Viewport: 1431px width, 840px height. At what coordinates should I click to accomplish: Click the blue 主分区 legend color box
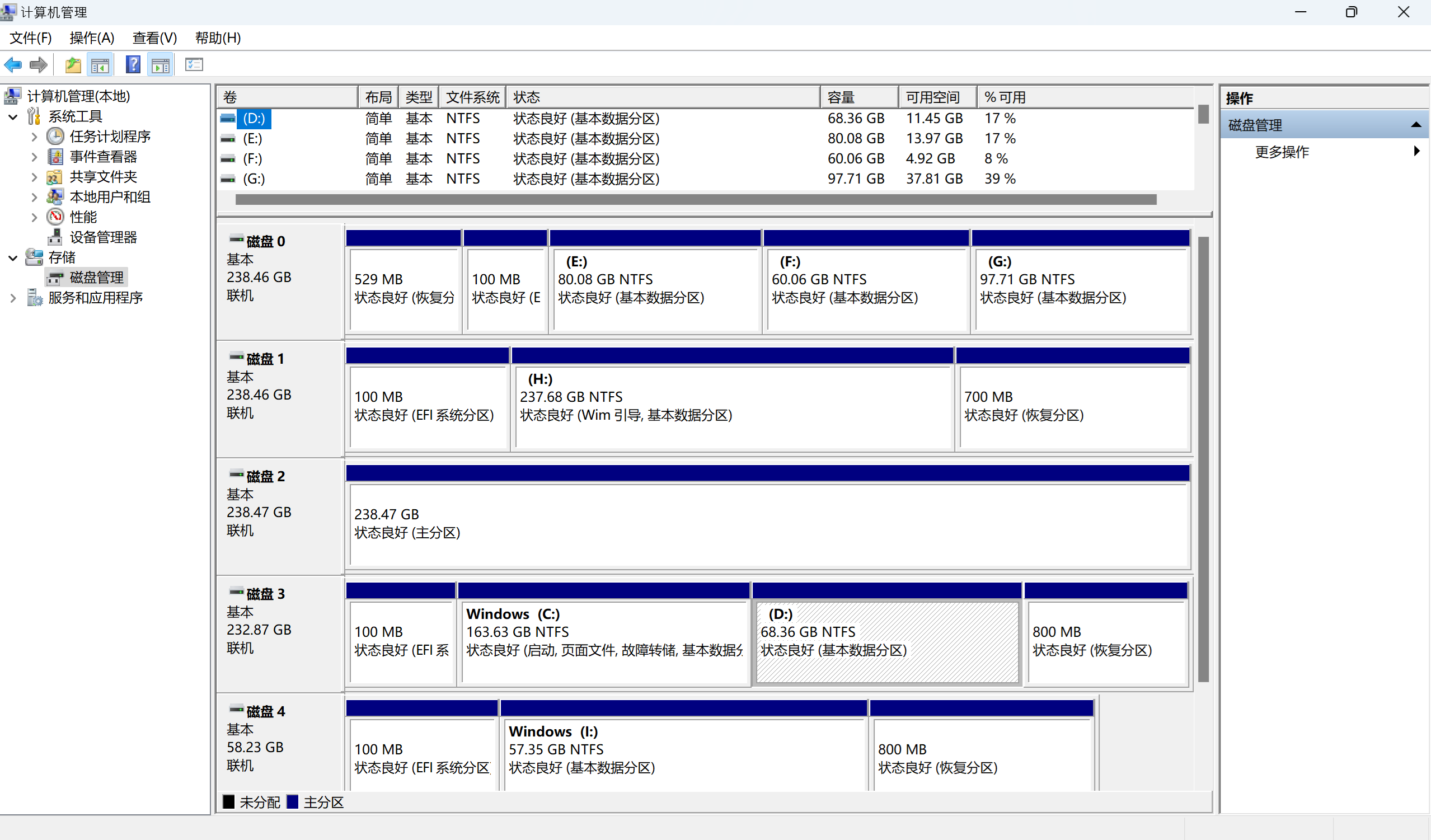293,802
